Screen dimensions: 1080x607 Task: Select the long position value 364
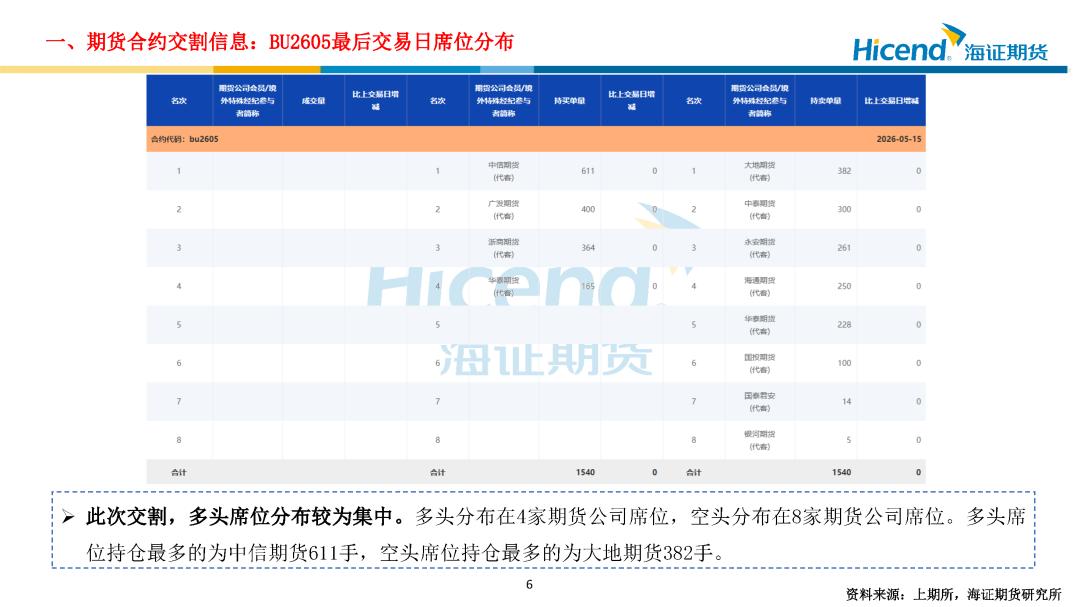click(x=588, y=248)
